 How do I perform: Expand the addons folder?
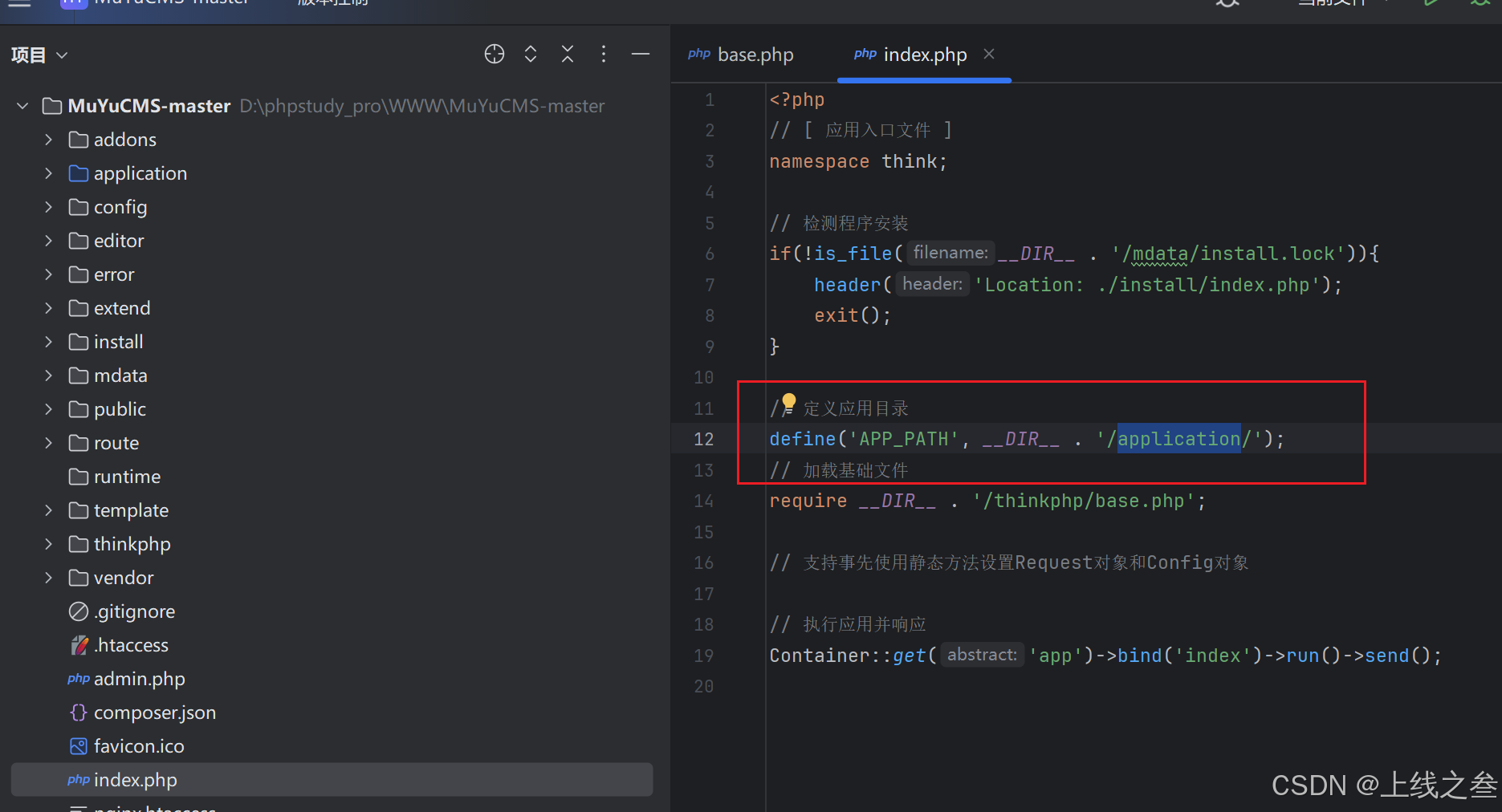click(x=48, y=140)
